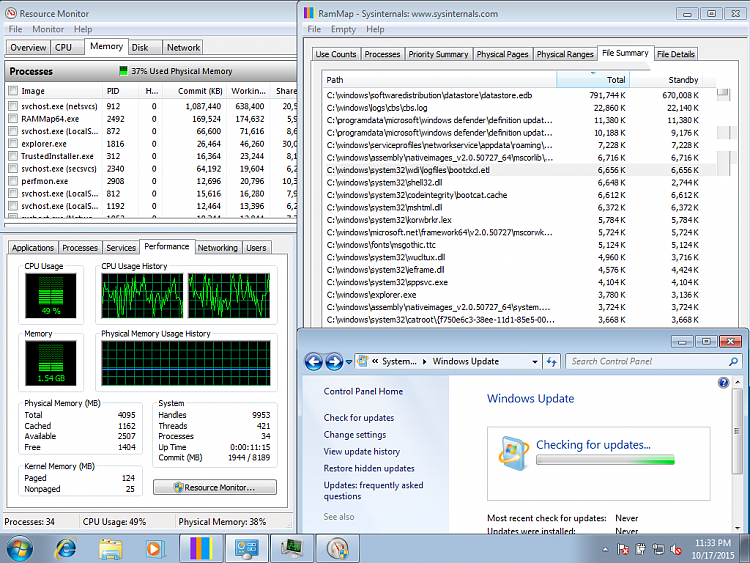
Task: Check svchost.exe PID 812 checkbox
Action: tap(13, 193)
